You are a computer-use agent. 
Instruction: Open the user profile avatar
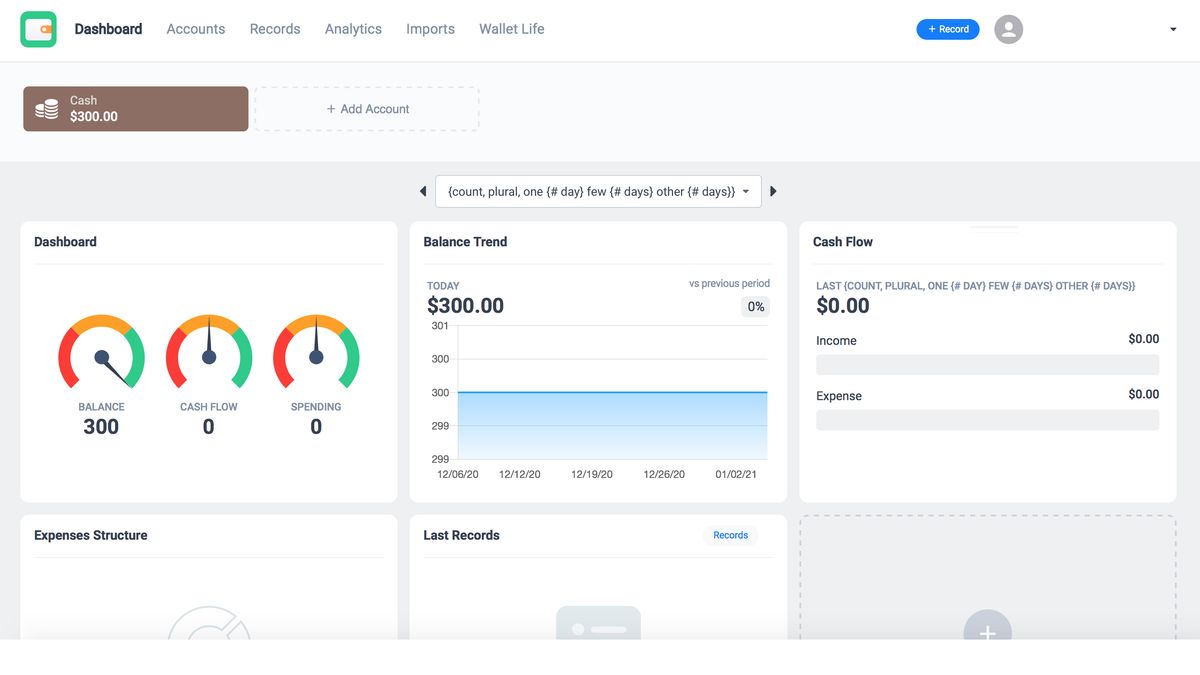pos(1008,29)
